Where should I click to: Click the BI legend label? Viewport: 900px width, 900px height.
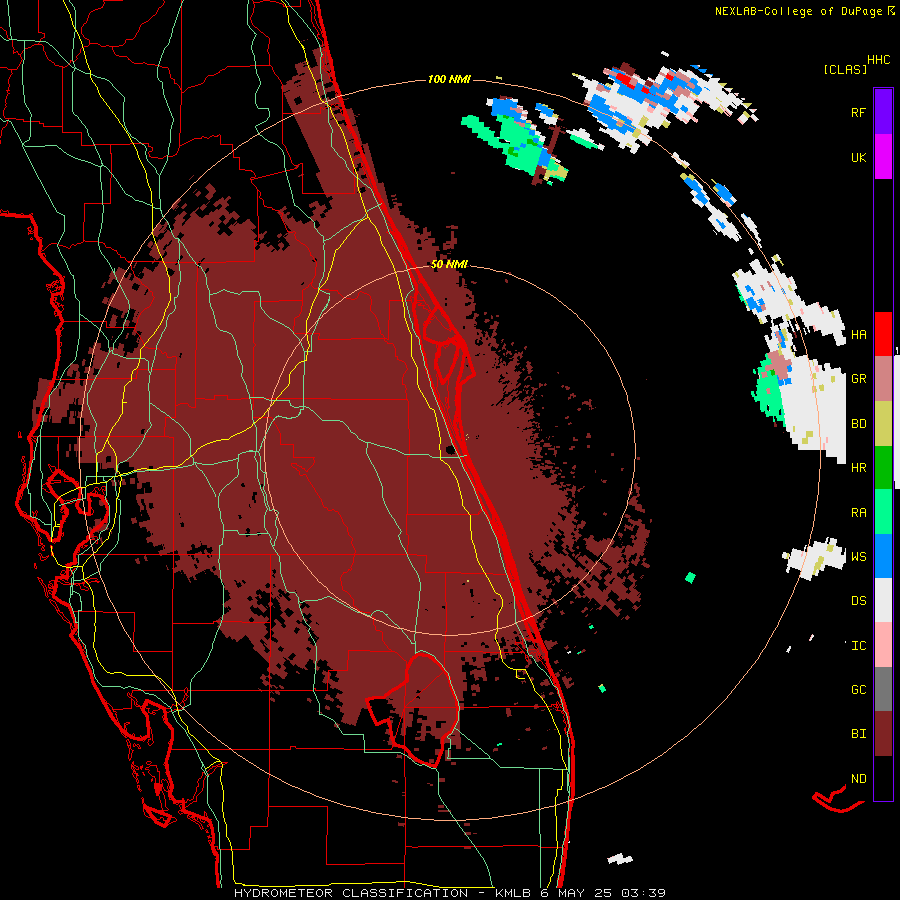(858, 734)
